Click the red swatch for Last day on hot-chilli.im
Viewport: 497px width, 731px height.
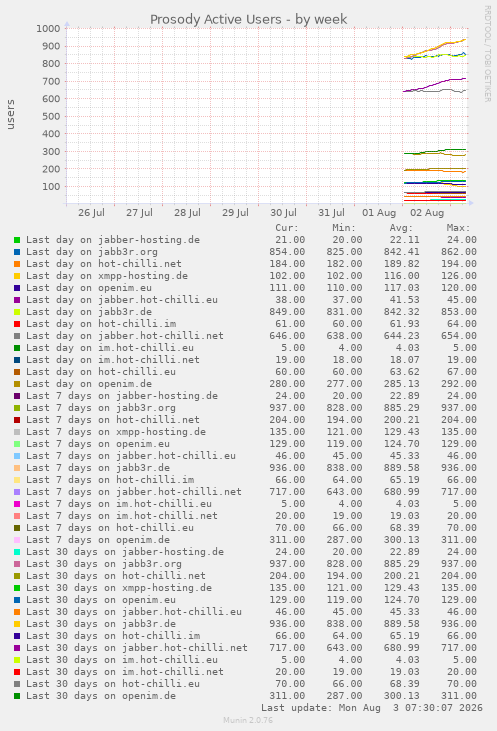pyautogui.click(x=17, y=324)
